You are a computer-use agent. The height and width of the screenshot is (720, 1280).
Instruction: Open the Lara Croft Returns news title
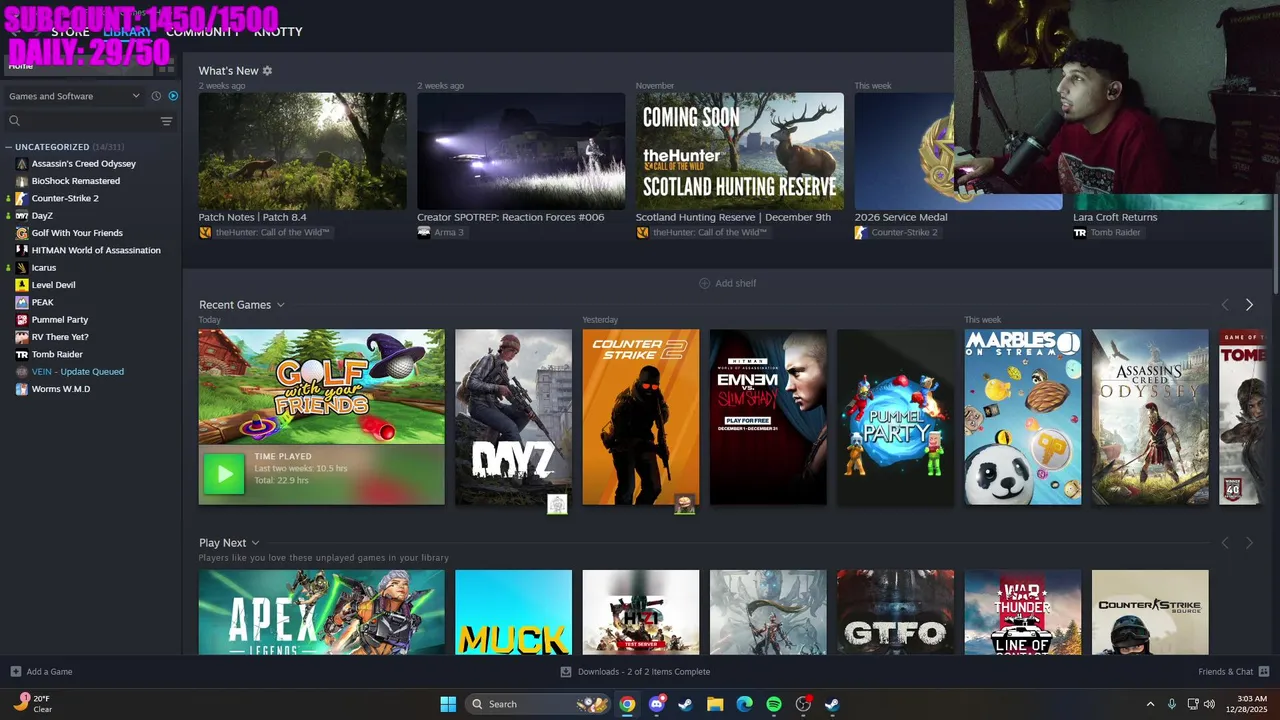[1115, 217]
